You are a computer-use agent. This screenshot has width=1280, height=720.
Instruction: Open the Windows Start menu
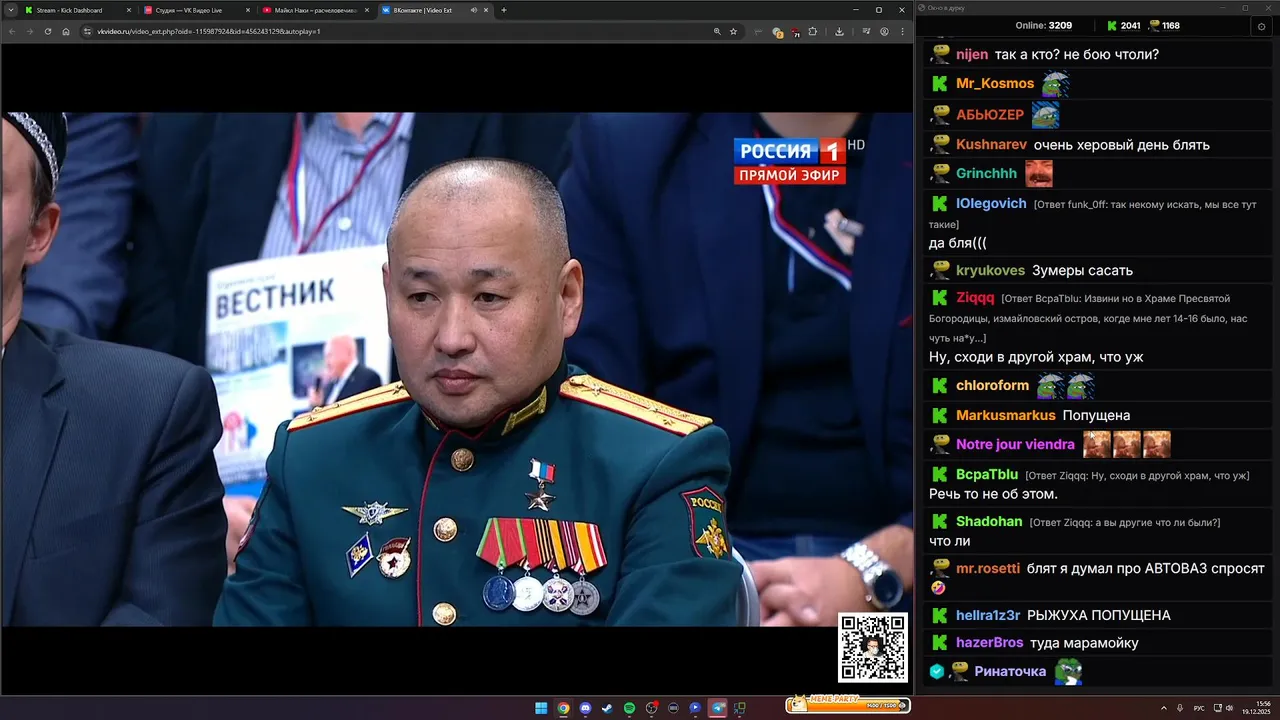pos(541,708)
